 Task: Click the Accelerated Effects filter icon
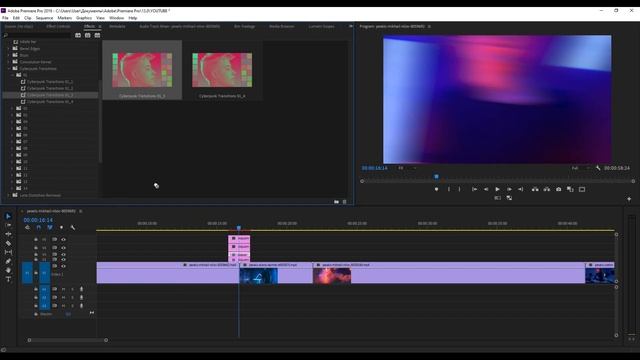[78, 36]
